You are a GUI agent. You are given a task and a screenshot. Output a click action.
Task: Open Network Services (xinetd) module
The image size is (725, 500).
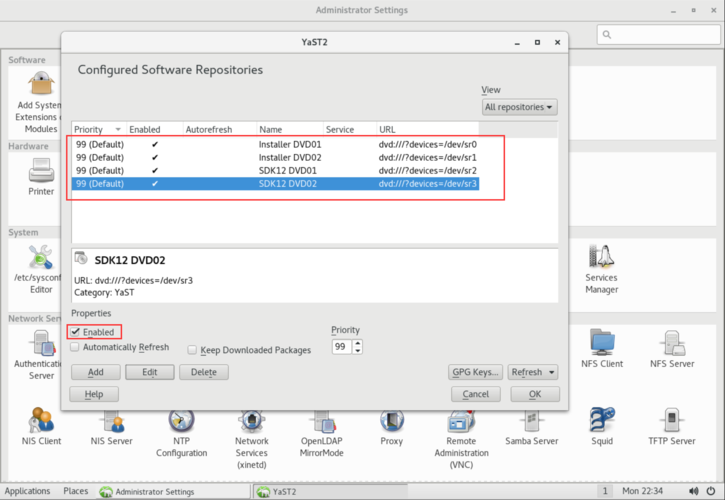[252, 422]
